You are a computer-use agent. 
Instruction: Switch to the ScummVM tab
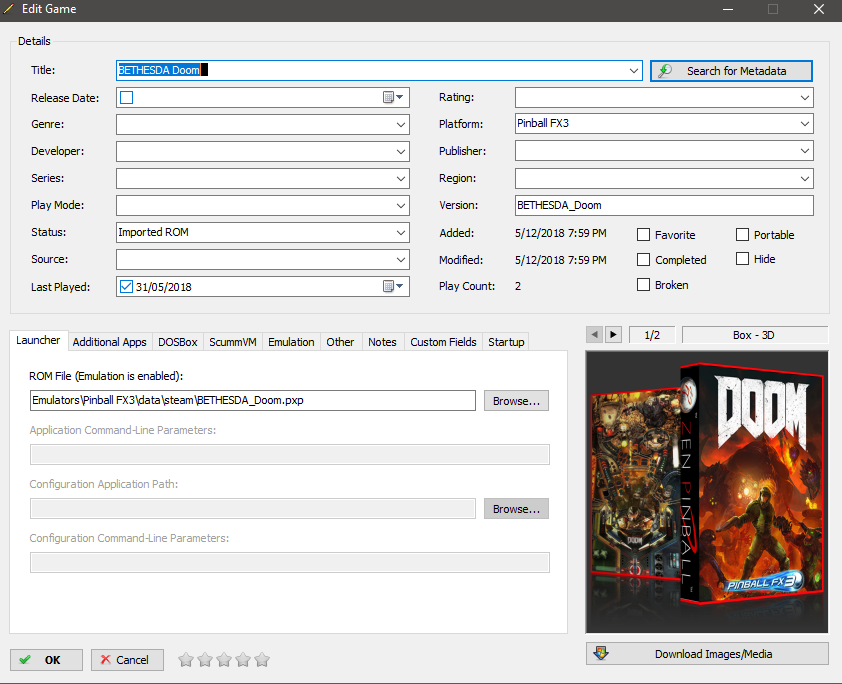coord(233,342)
